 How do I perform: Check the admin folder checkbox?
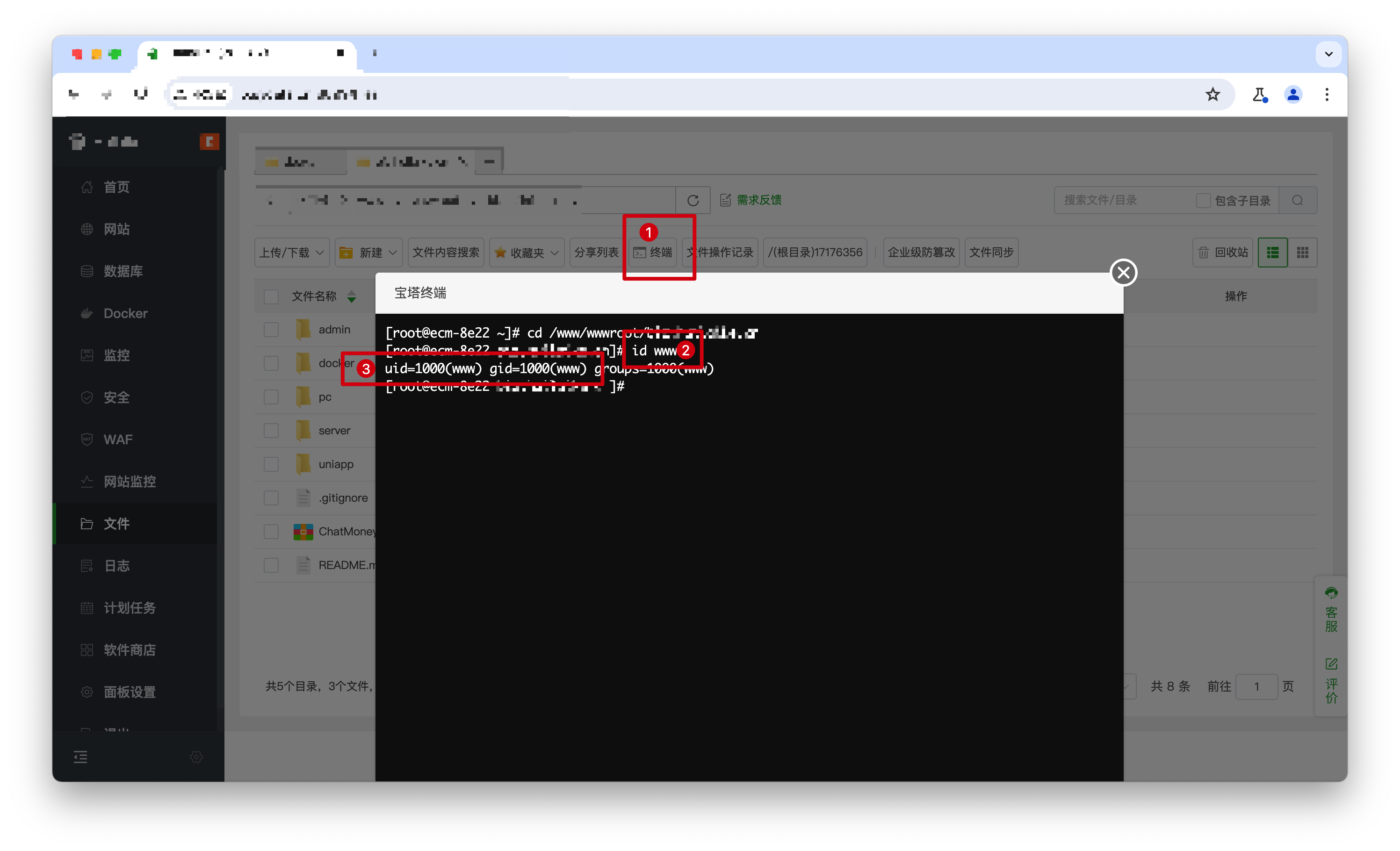271,330
